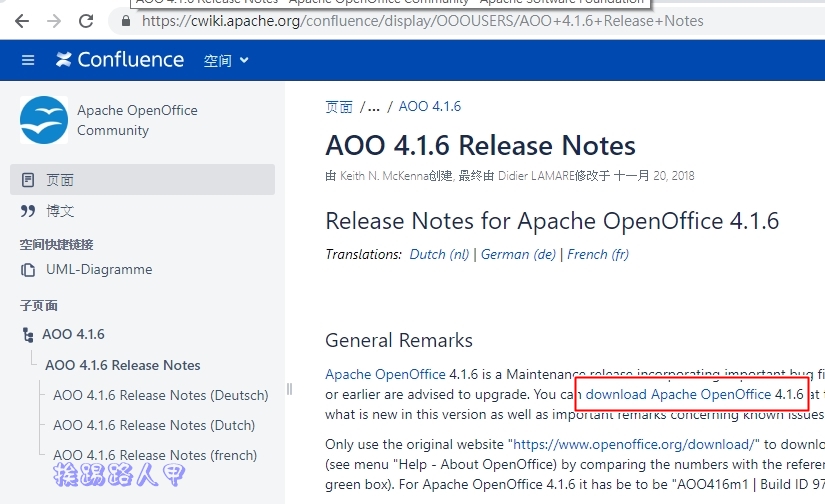
Task: Click the AOO 4.1.6 breadcrumb link
Action: pos(429,106)
